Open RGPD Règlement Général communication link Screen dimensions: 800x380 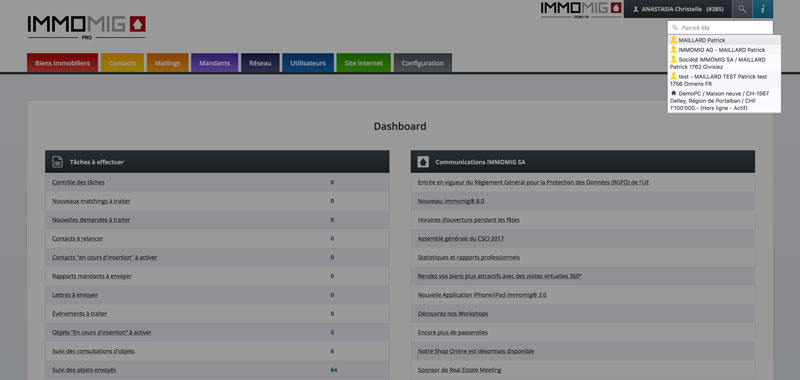coord(533,182)
